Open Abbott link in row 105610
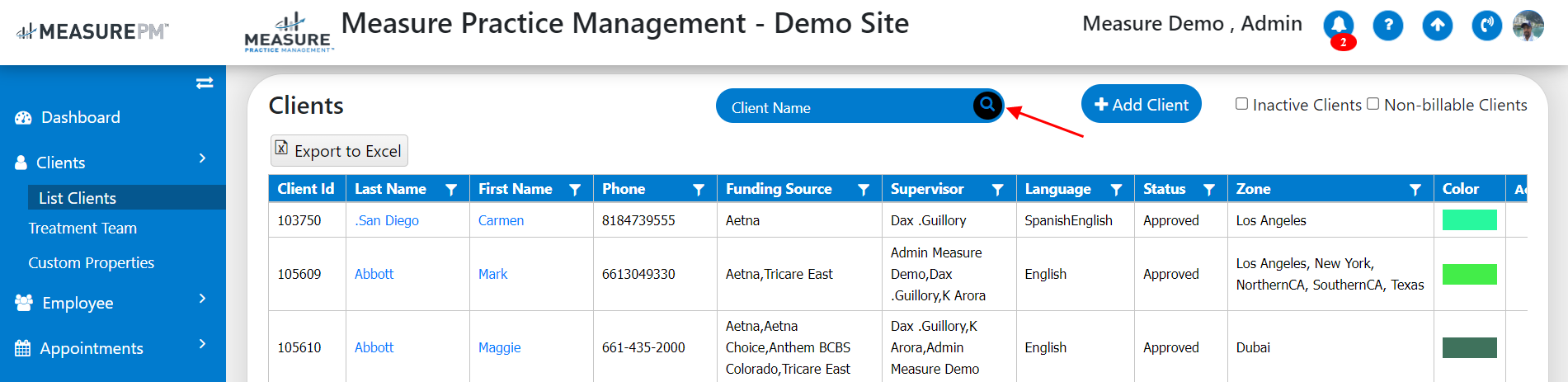This screenshot has height=382, width=1568. tap(374, 347)
